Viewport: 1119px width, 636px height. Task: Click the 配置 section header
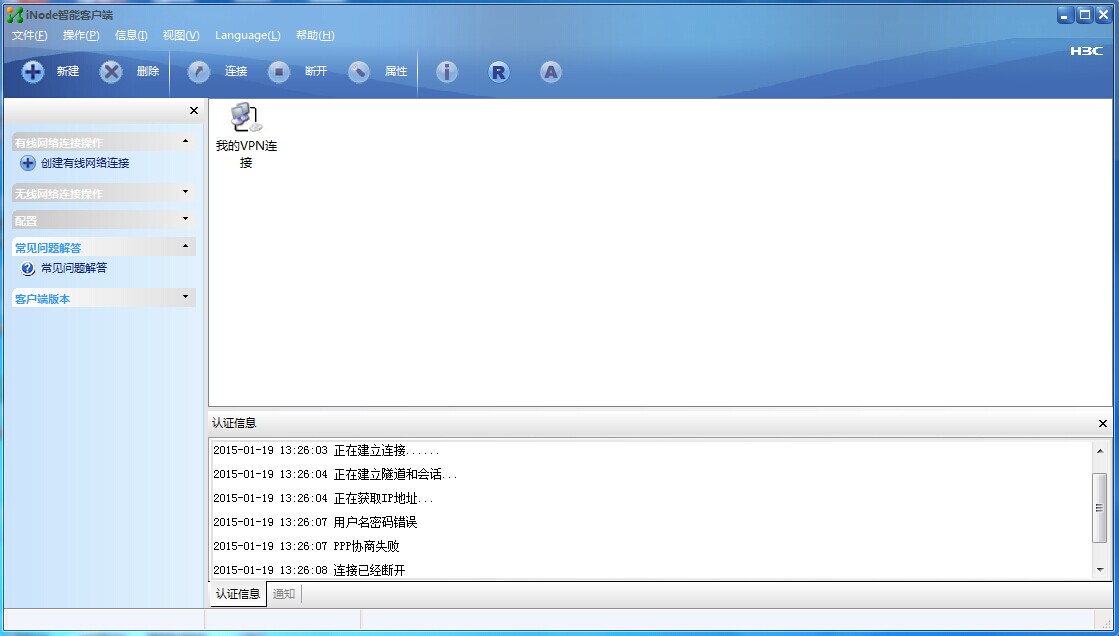pyautogui.click(x=103, y=220)
